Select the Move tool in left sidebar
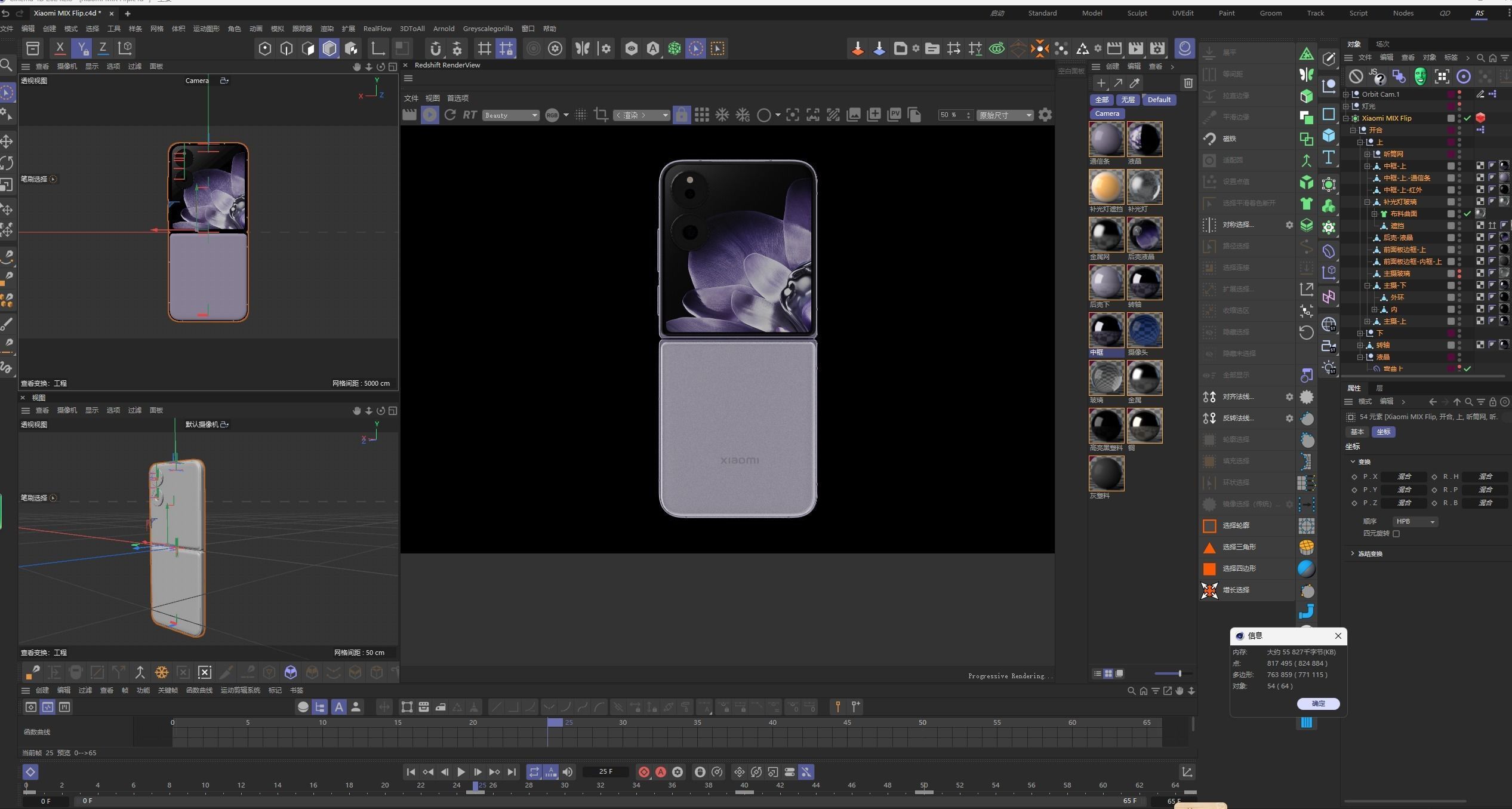Viewport: 1512px width, 809px height. point(7,142)
